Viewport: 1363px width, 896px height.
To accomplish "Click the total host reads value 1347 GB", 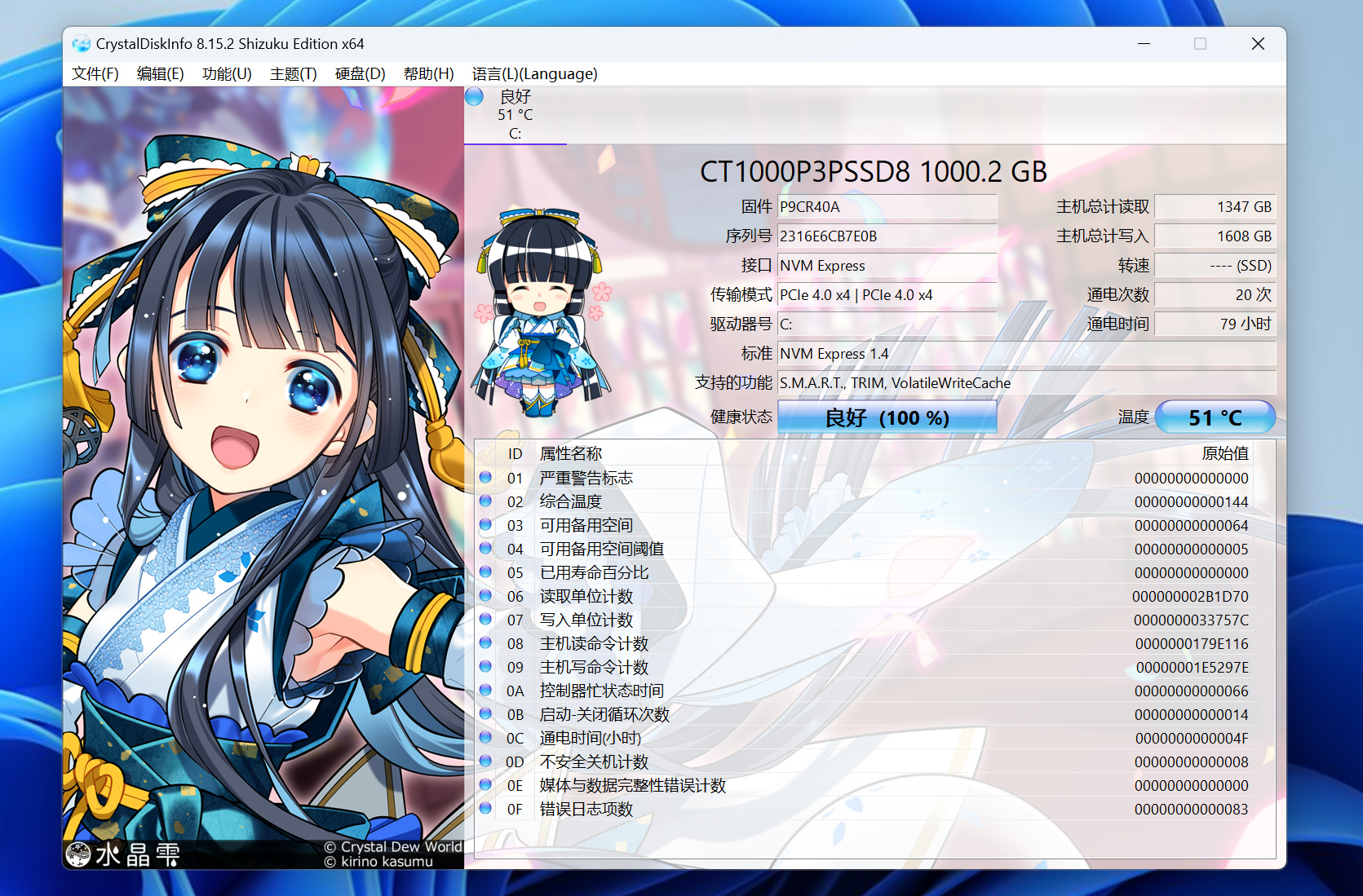I will pos(1215,207).
